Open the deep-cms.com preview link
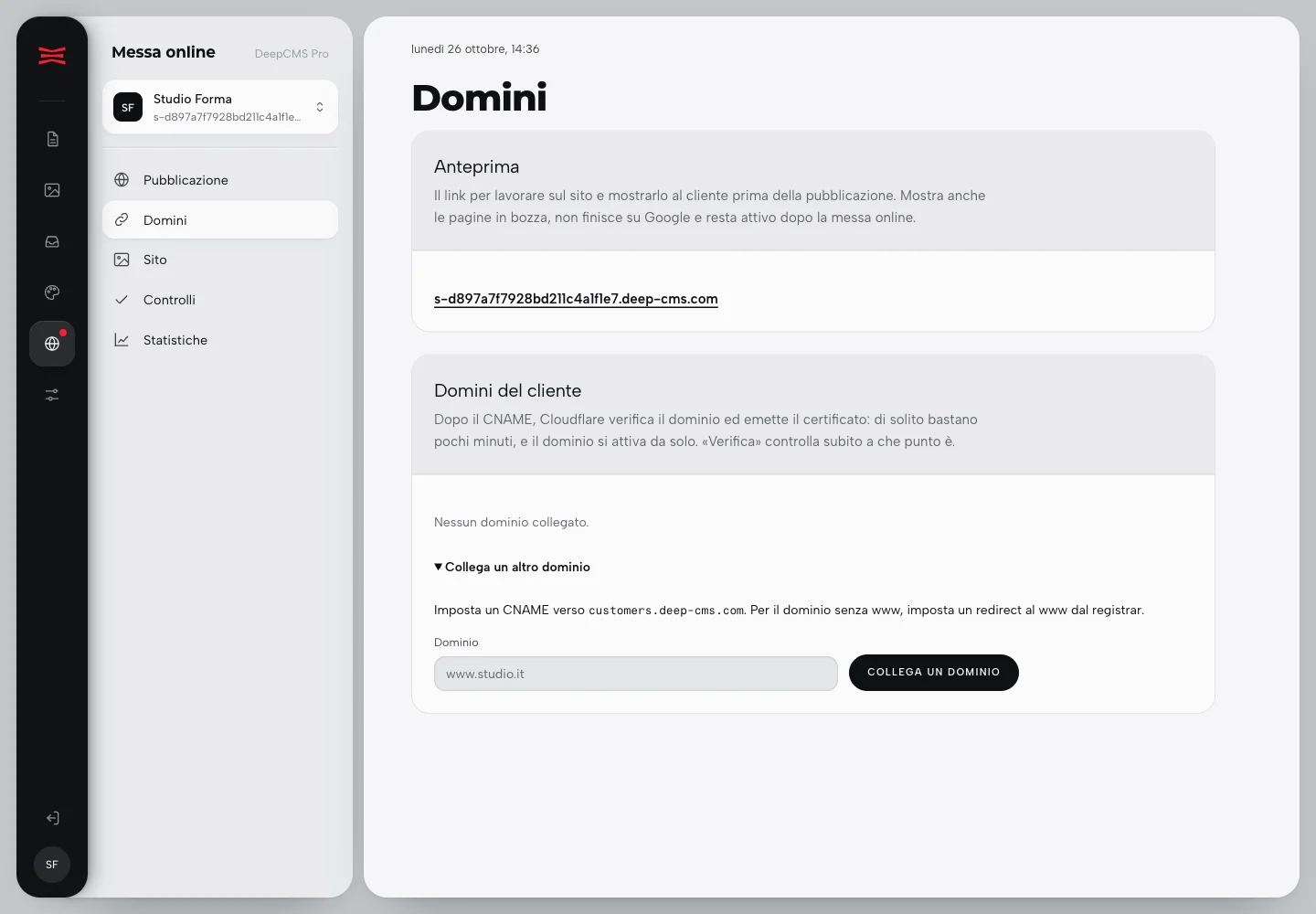The height and width of the screenshot is (914, 1316). click(576, 299)
